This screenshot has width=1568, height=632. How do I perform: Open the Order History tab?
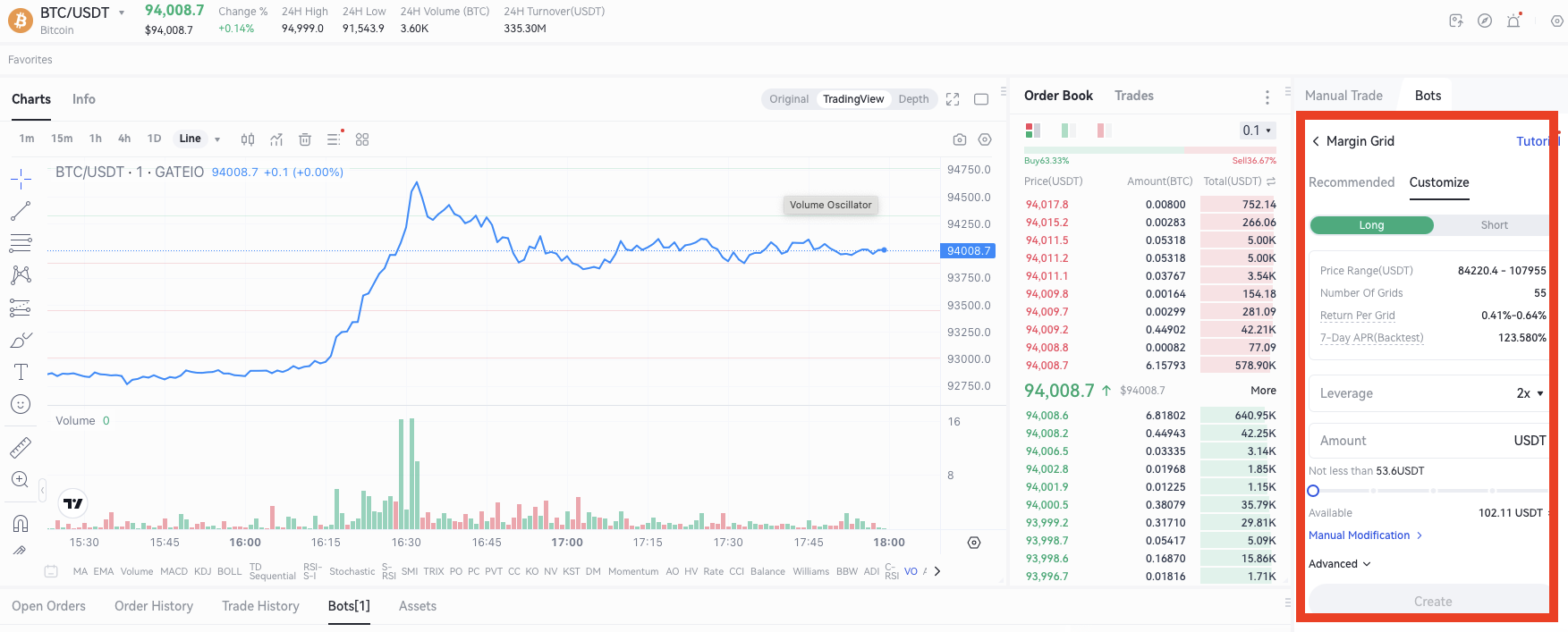click(x=154, y=606)
